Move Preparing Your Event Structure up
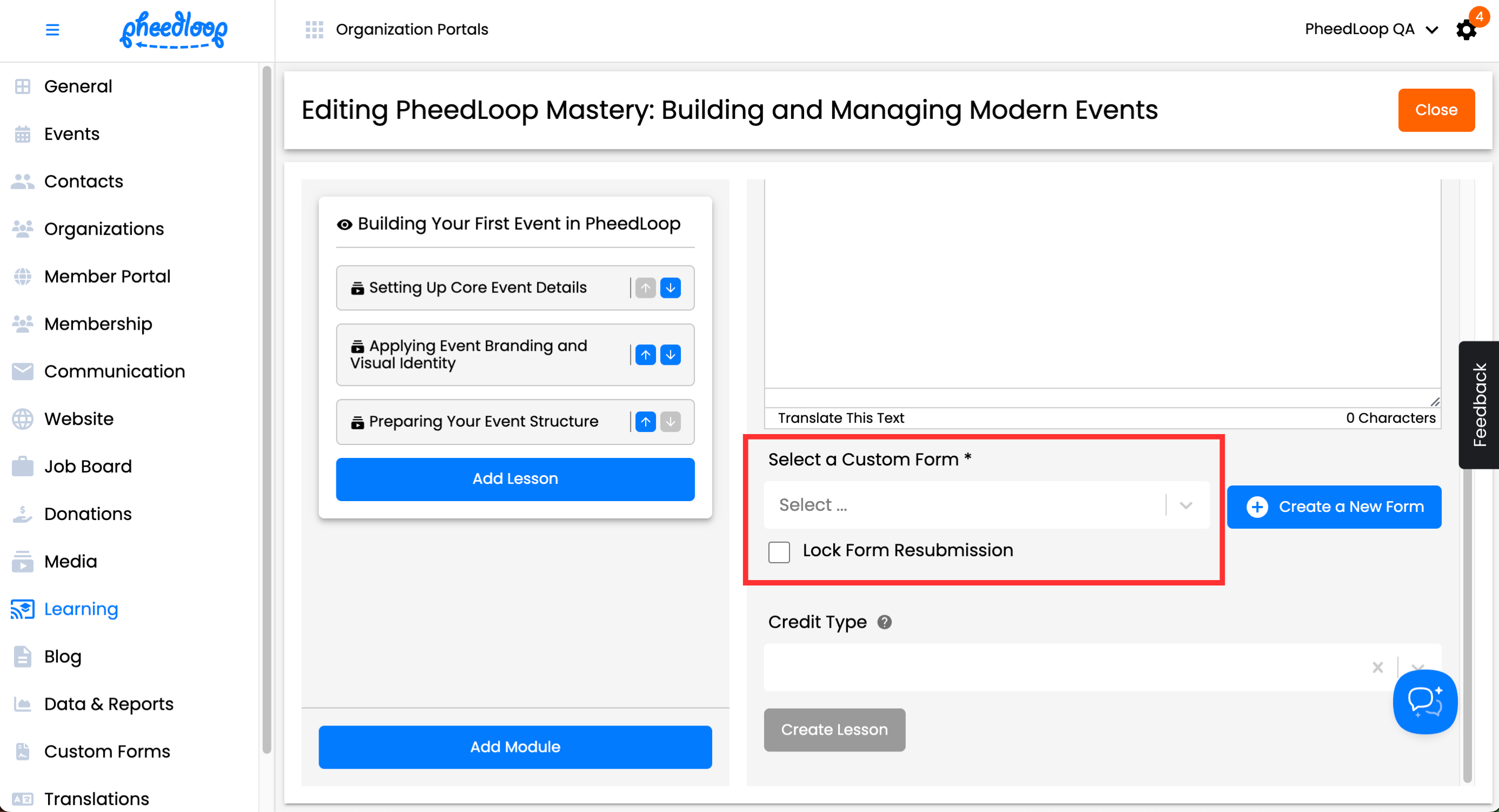Screen dimensions: 1499x812 pos(645,422)
